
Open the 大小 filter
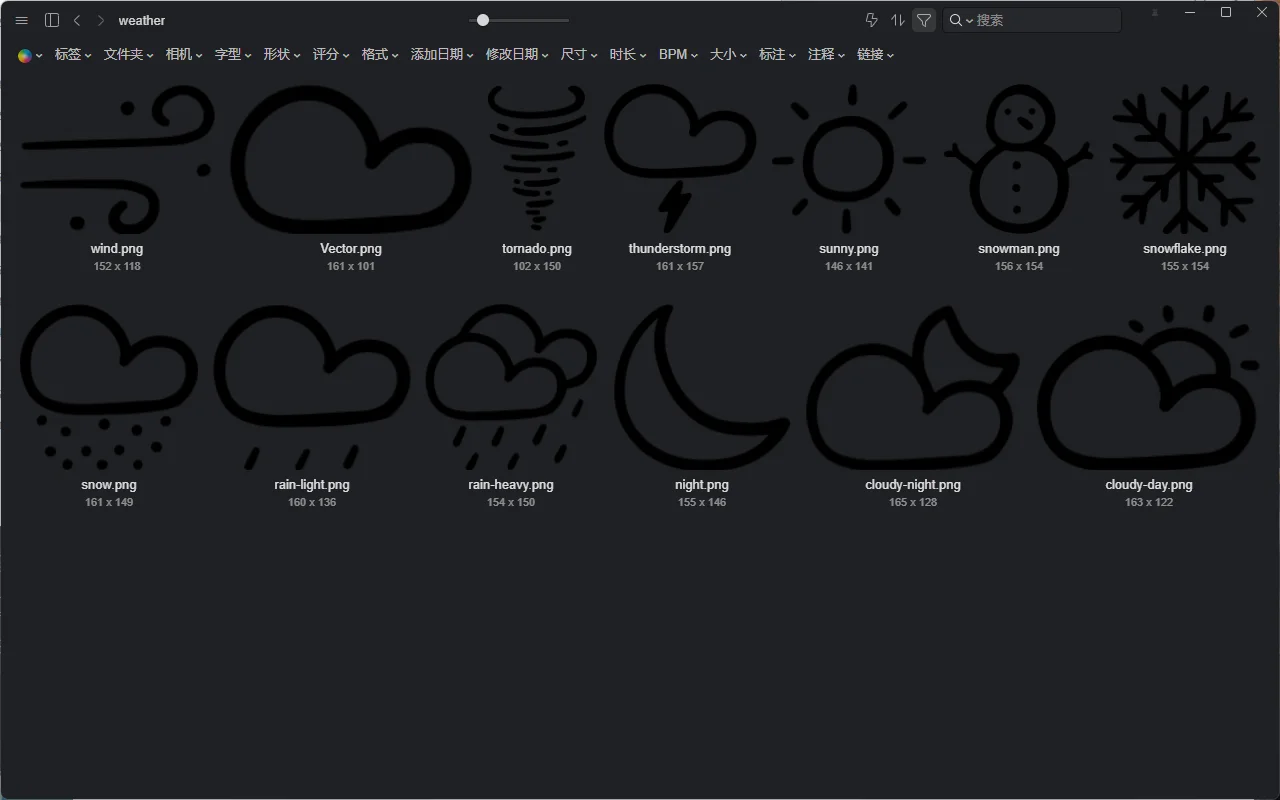point(728,55)
